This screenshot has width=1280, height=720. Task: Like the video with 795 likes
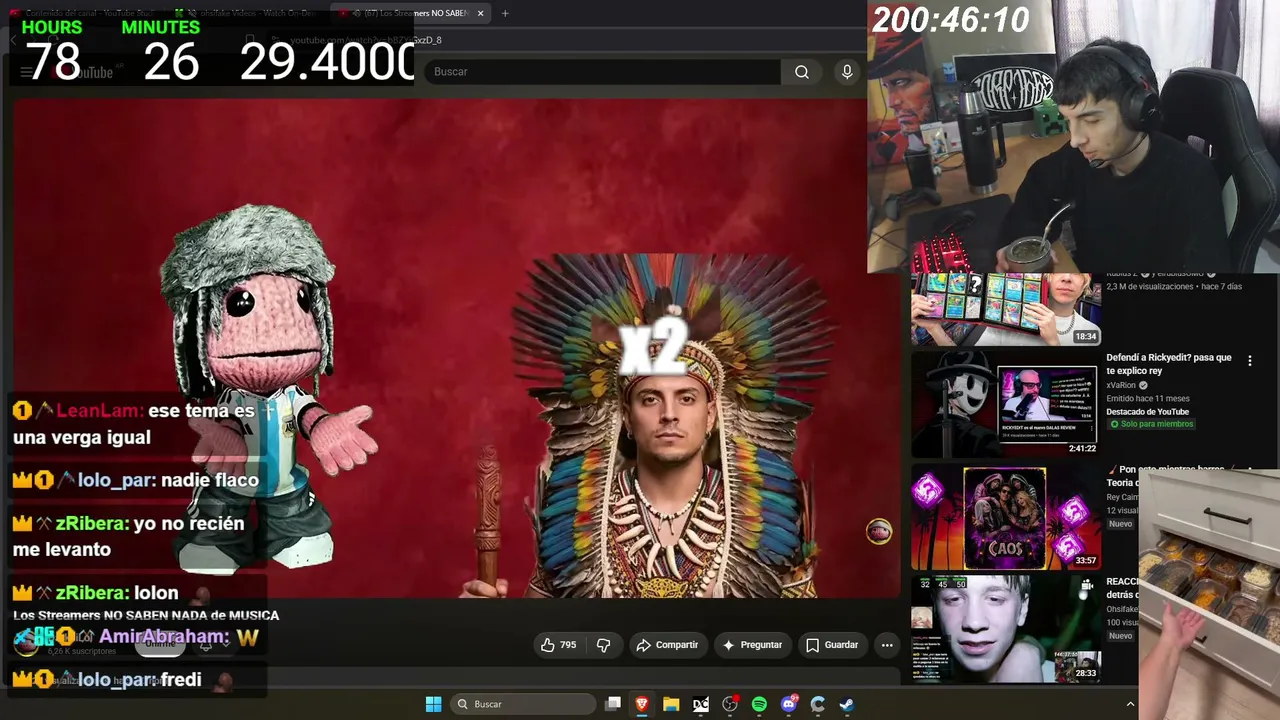[x=559, y=645]
